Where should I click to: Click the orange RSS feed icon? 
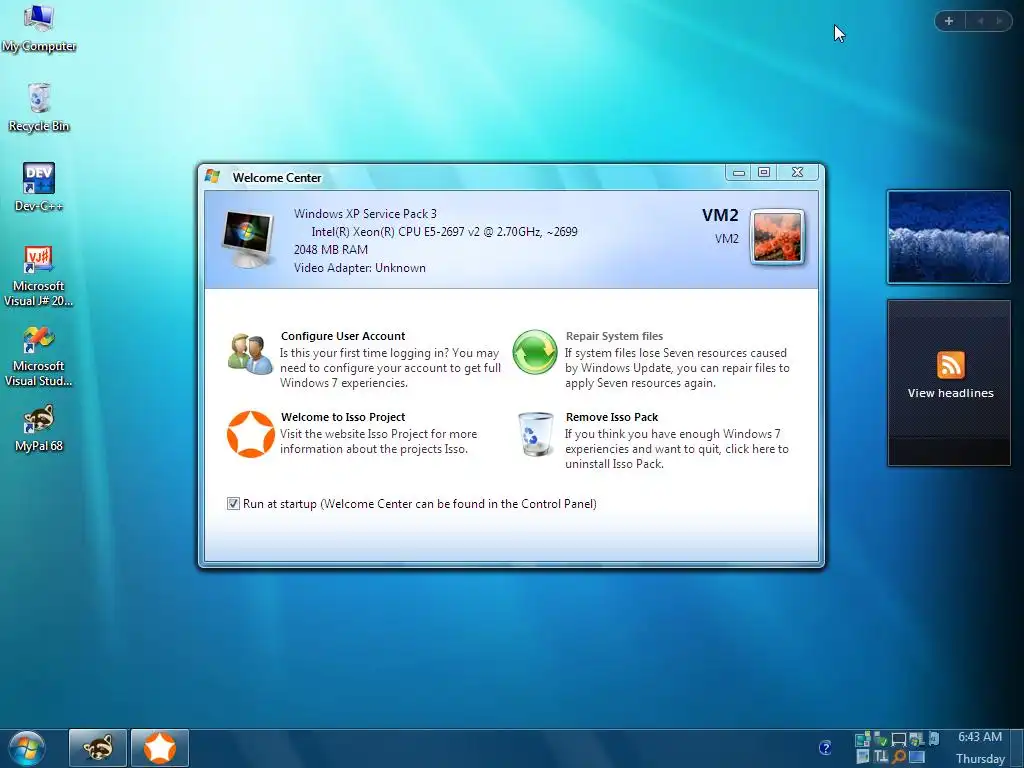pos(950,364)
